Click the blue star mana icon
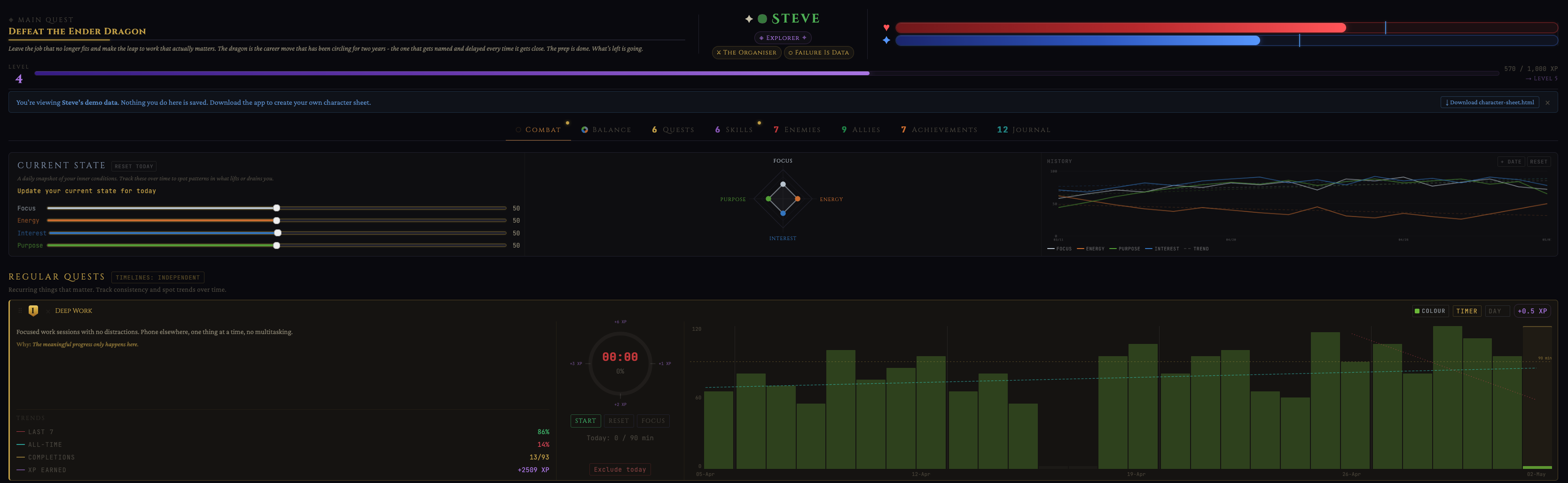The height and width of the screenshot is (483, 1568). pyautogui.click(x=886, y=40)
